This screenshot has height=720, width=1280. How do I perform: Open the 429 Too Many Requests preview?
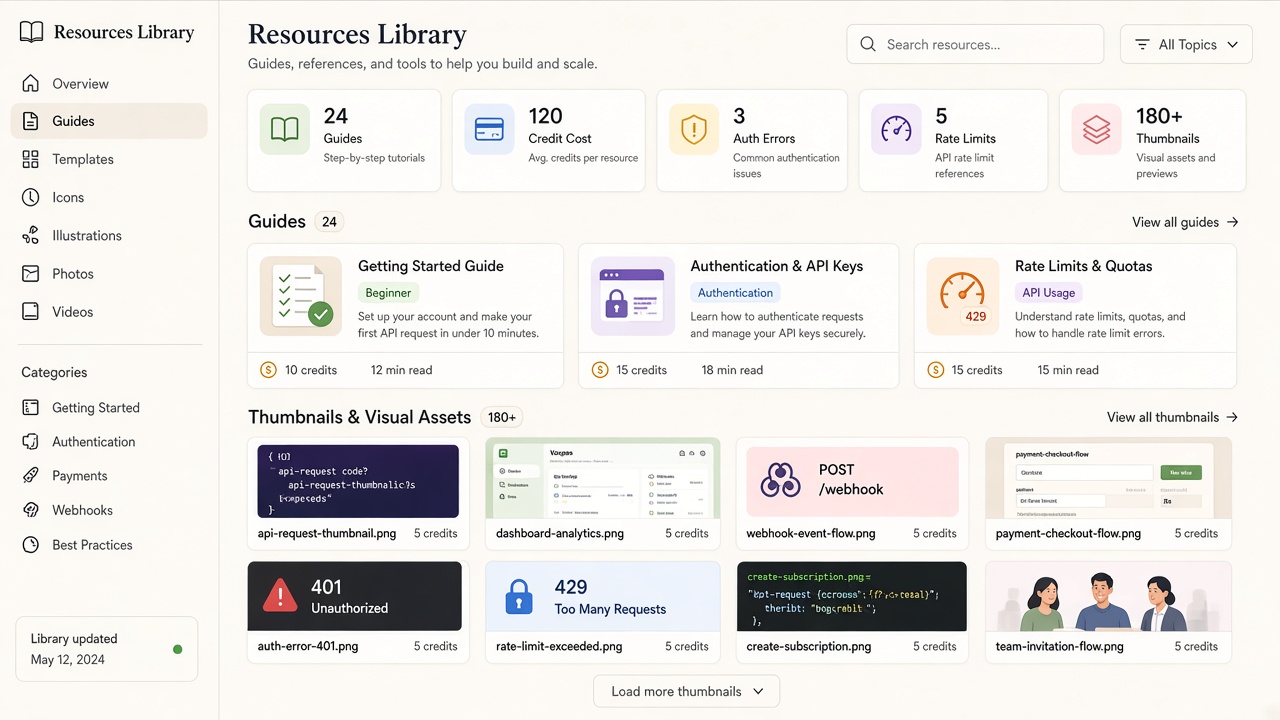coord(603,596)
